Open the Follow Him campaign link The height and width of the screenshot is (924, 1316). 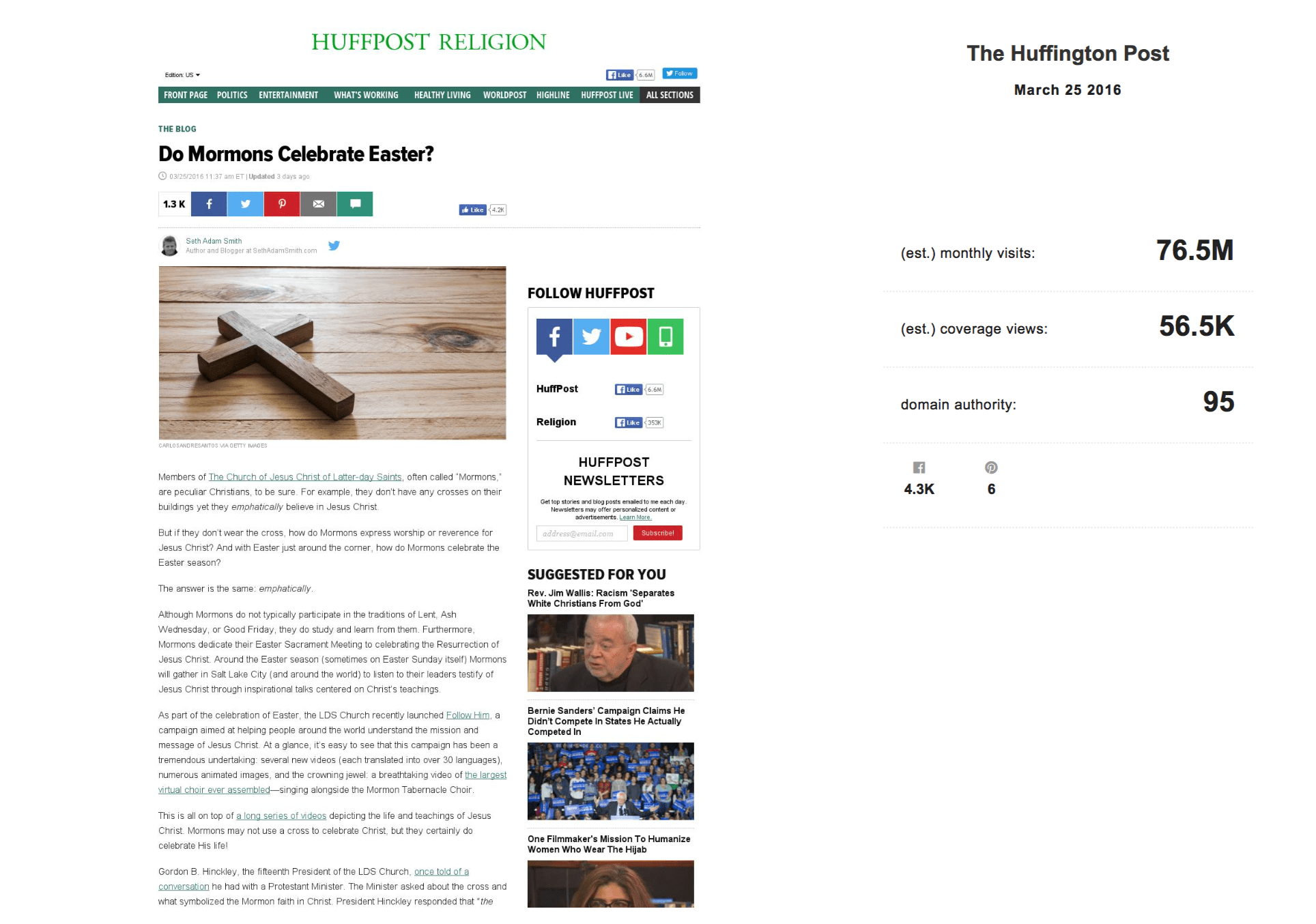pos(468,715)
